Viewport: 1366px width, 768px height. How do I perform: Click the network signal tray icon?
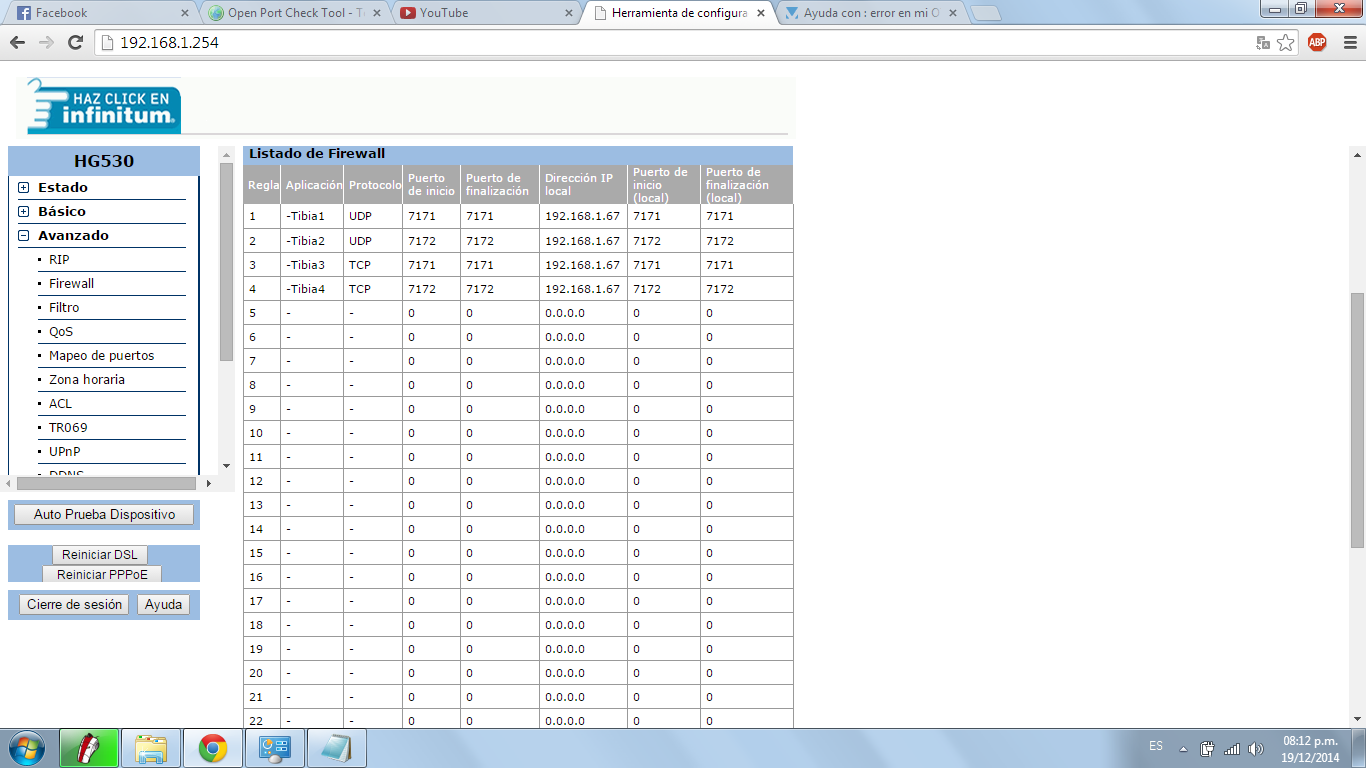pos(1231,748)
